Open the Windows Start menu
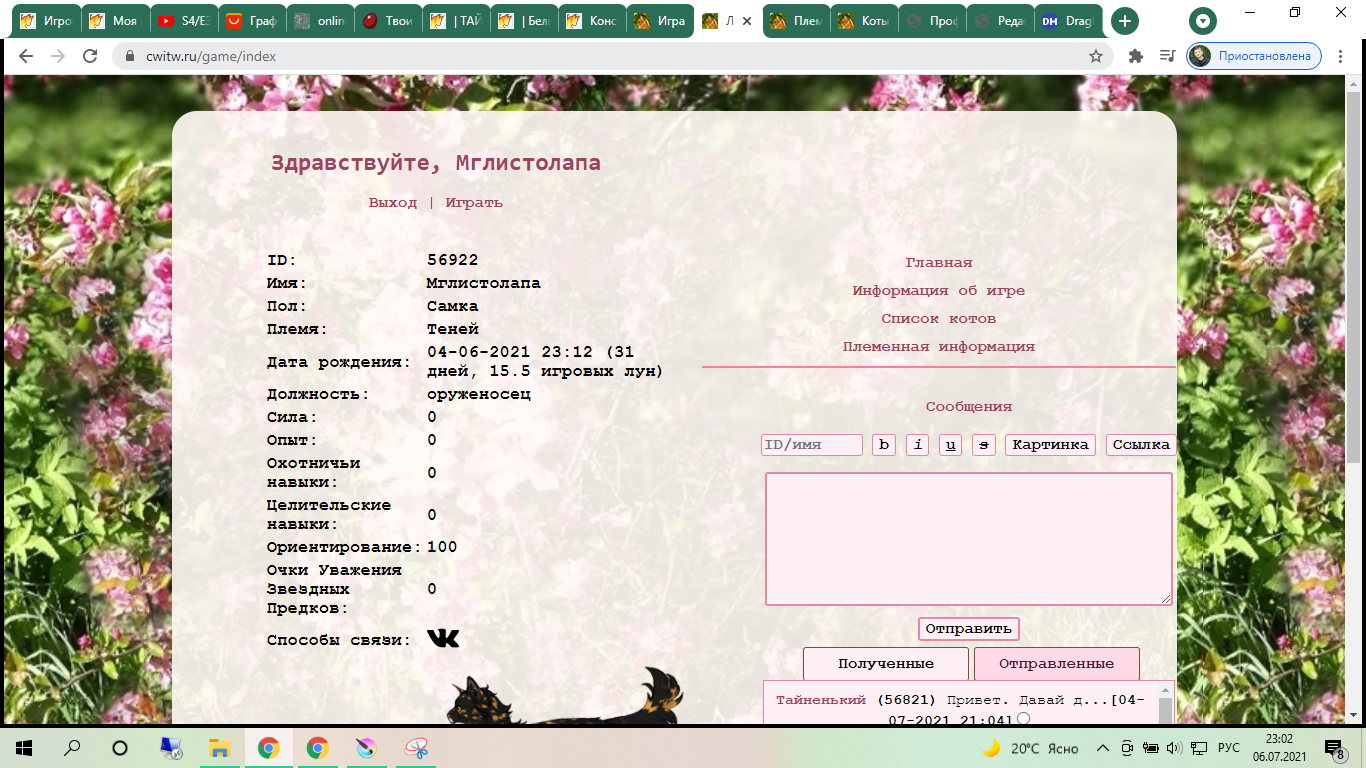This screenshot has height=768, width=1366. click(x=24, y=748)
